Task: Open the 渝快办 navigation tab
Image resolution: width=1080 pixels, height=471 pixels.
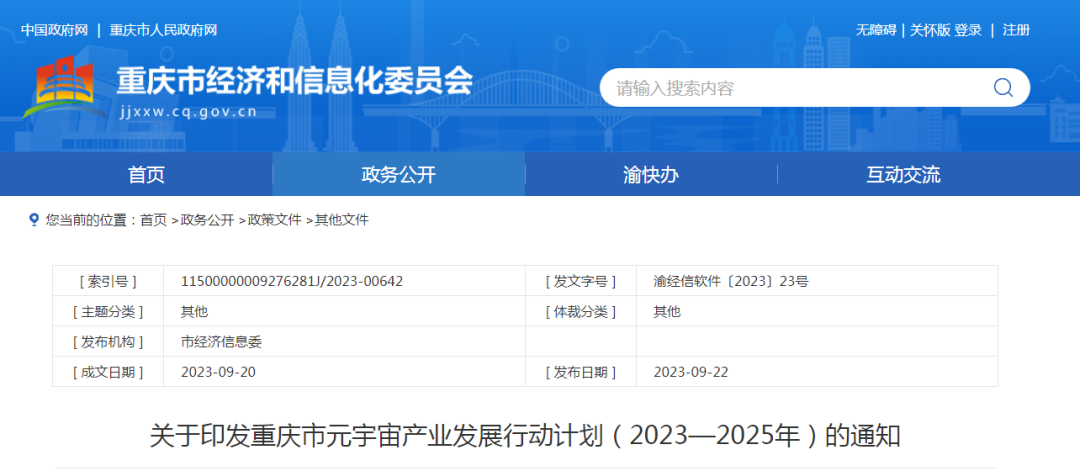Action: coord(651,175)
